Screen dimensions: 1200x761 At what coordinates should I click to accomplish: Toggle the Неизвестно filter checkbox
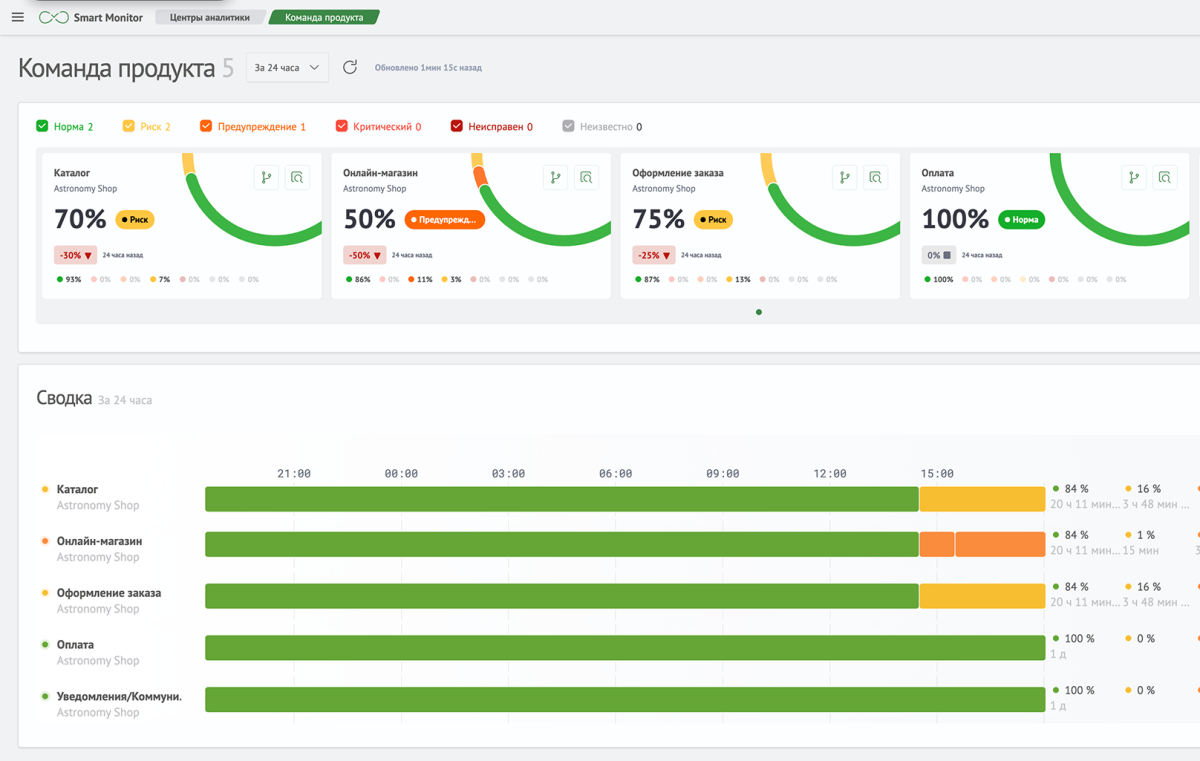568,126
